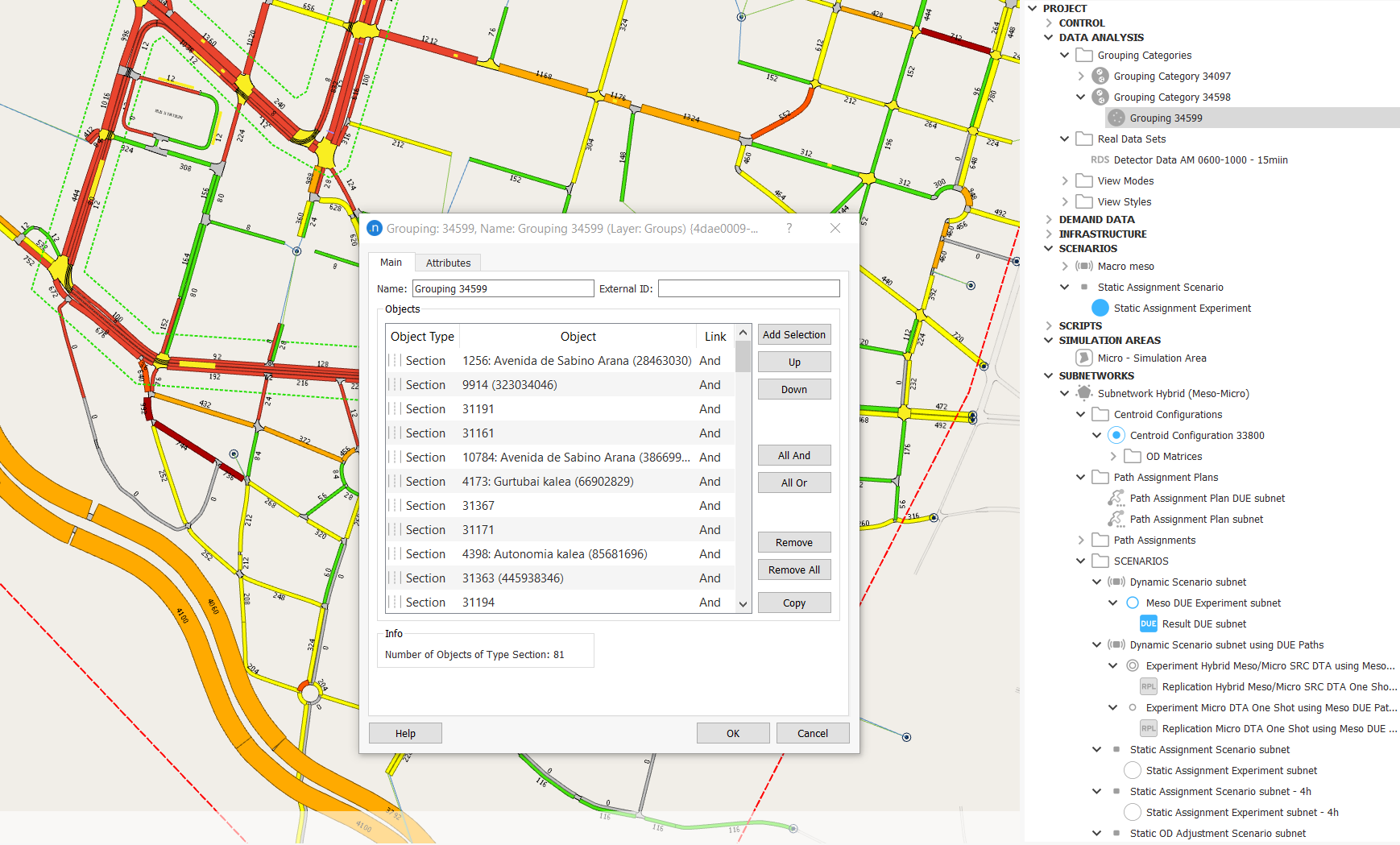Click the Static Assignment Experiment subnet circle
Screen dimensions: 1400x845
[x=1132, y=770]
